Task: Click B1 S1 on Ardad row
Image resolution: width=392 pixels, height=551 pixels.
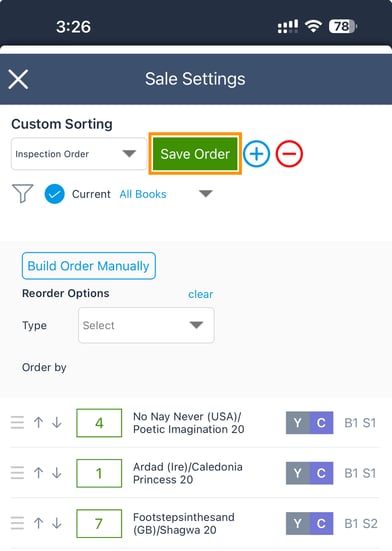Action: [360, 473]
